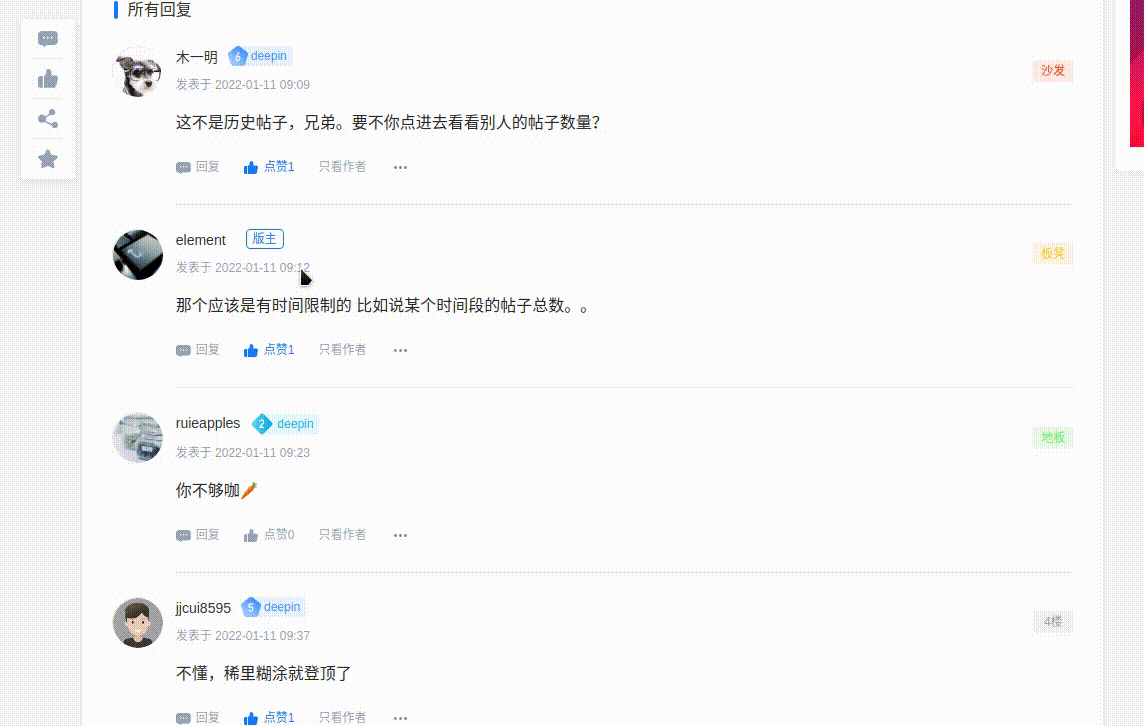Click the reply bubble icon under 木一明's comment
This screenshot has height=726, width=1144.
(183, 167)
